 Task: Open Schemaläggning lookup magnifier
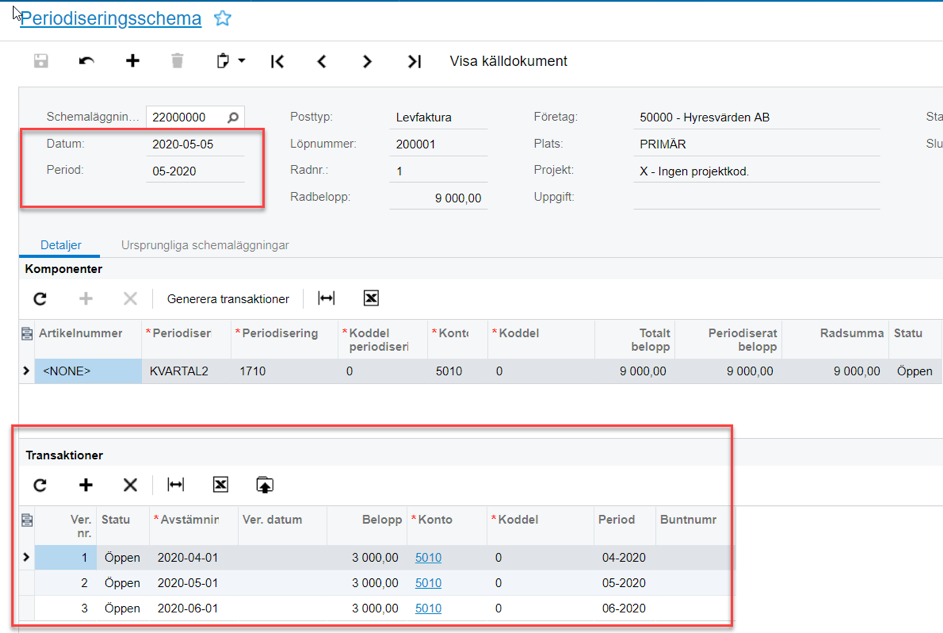tap(233, 118)
